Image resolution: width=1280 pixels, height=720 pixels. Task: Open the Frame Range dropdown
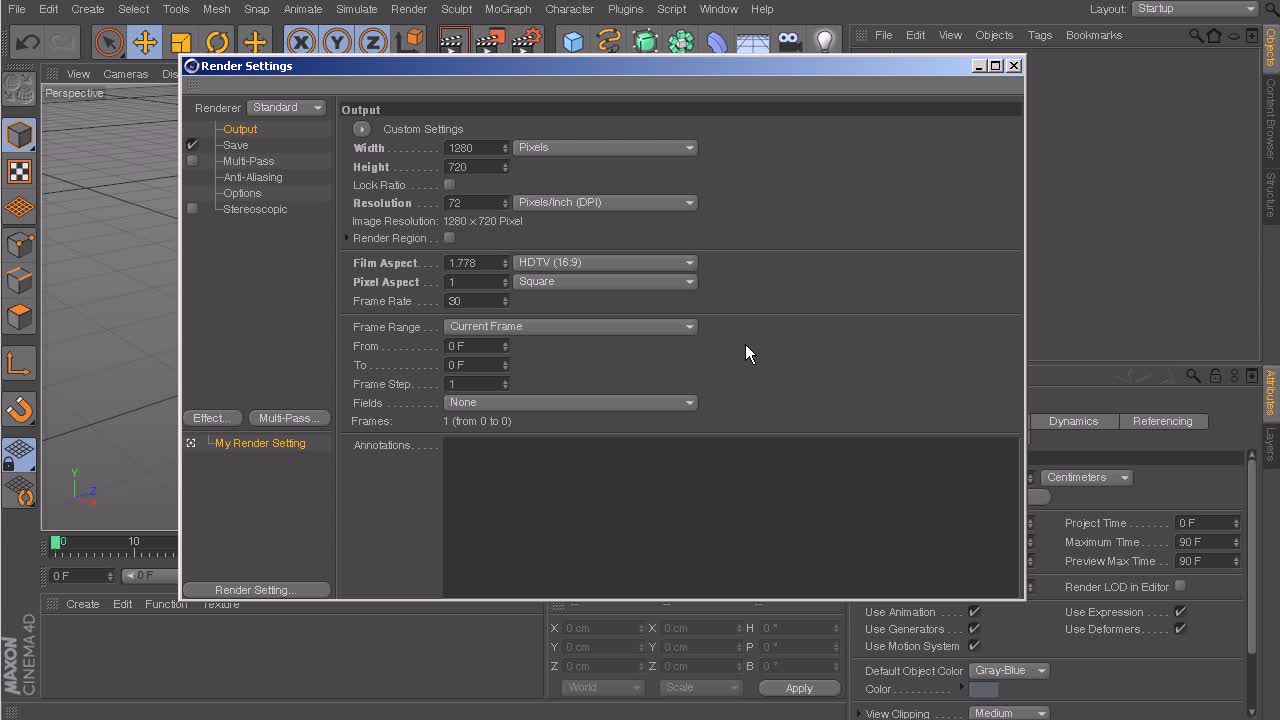[570, 327]
